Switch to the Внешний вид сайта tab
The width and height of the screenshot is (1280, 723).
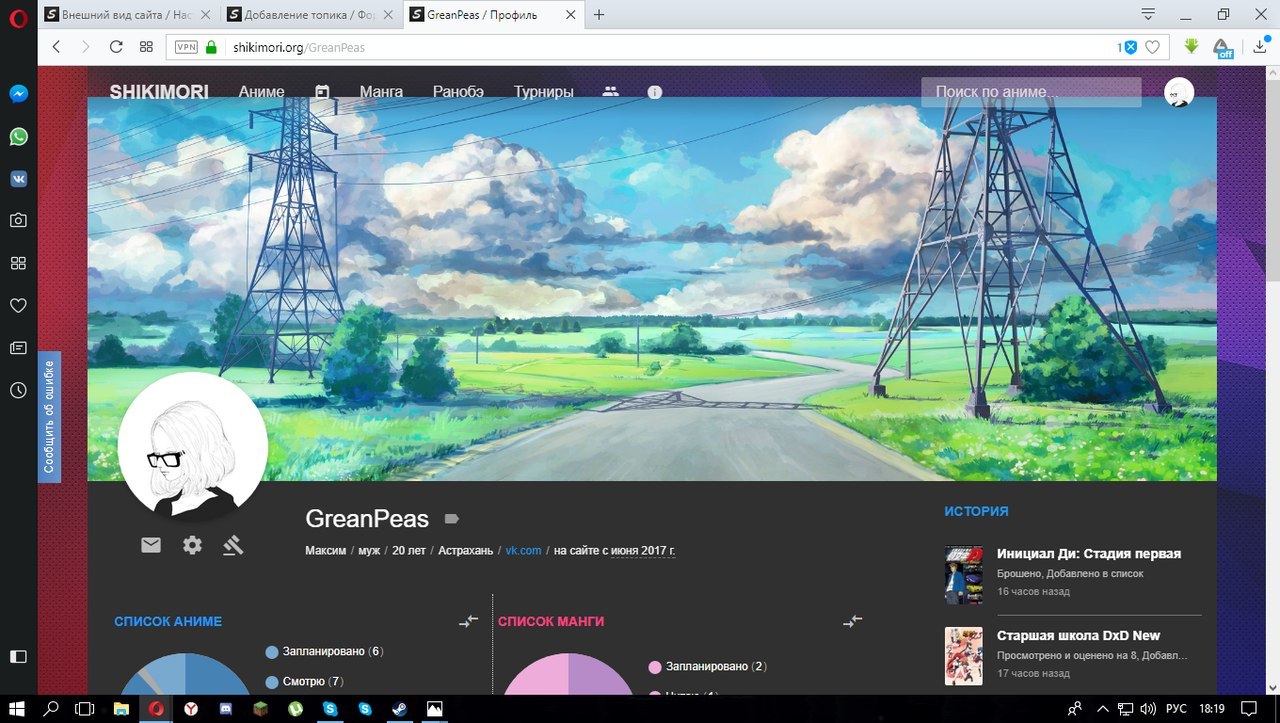point(127,15)
